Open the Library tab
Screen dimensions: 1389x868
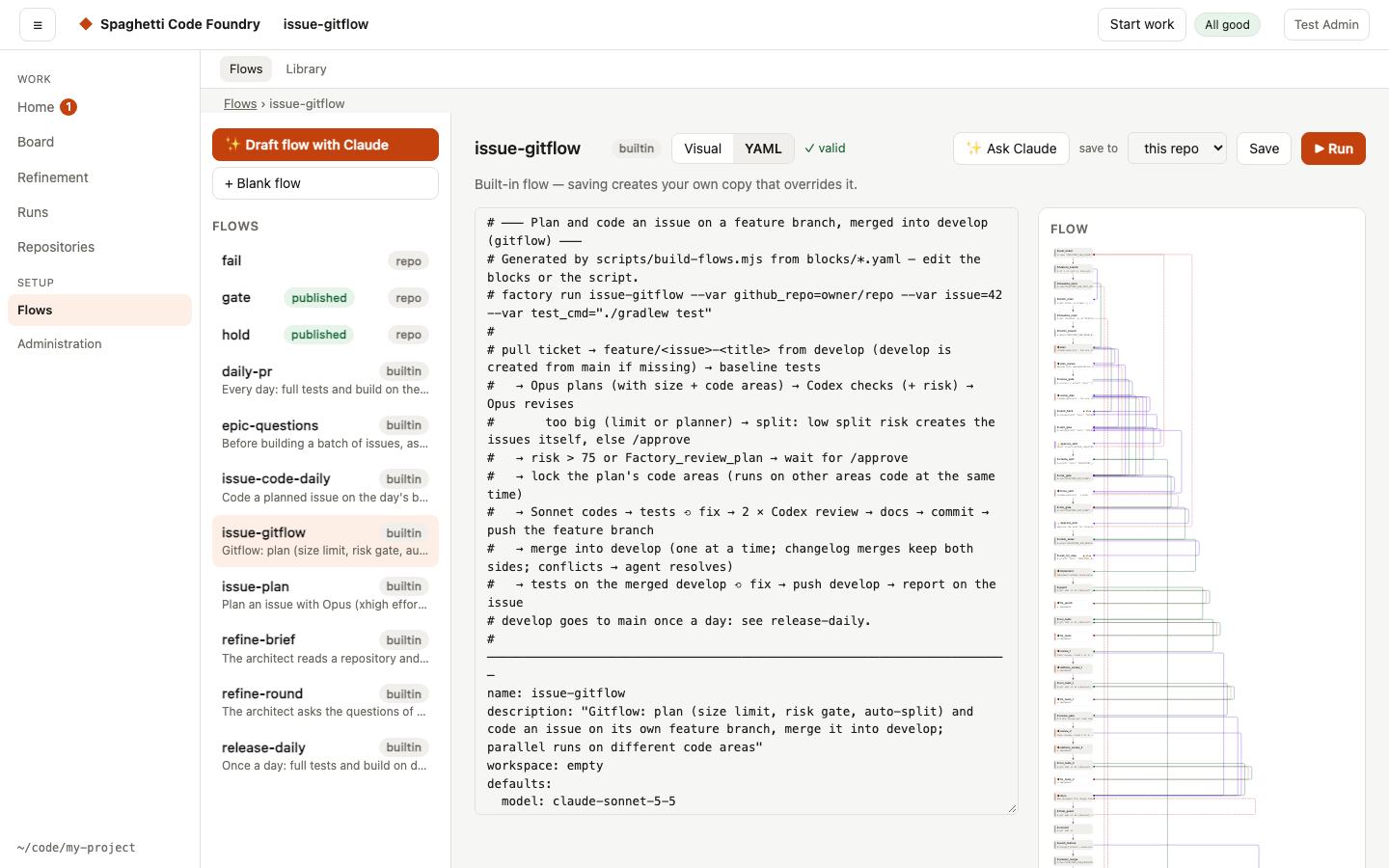[306, 69]
